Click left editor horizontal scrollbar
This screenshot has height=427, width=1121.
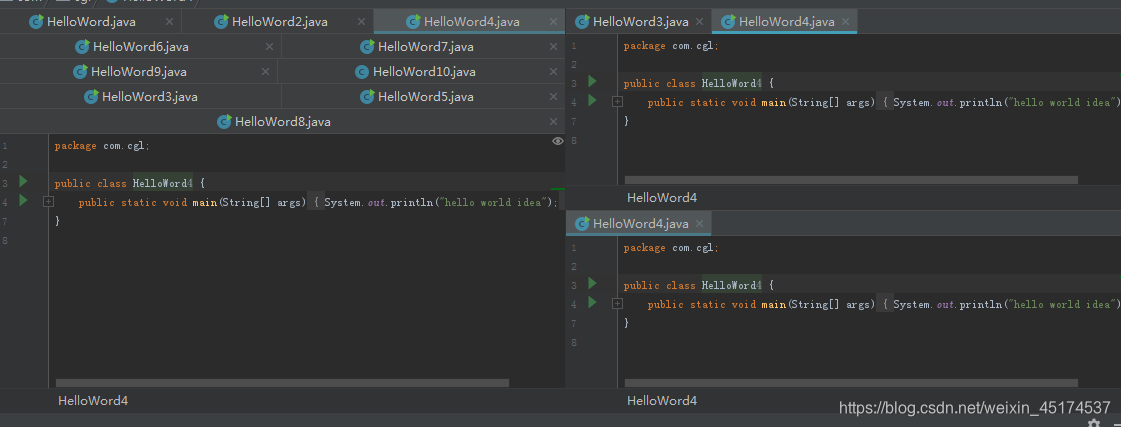point(282,383)
